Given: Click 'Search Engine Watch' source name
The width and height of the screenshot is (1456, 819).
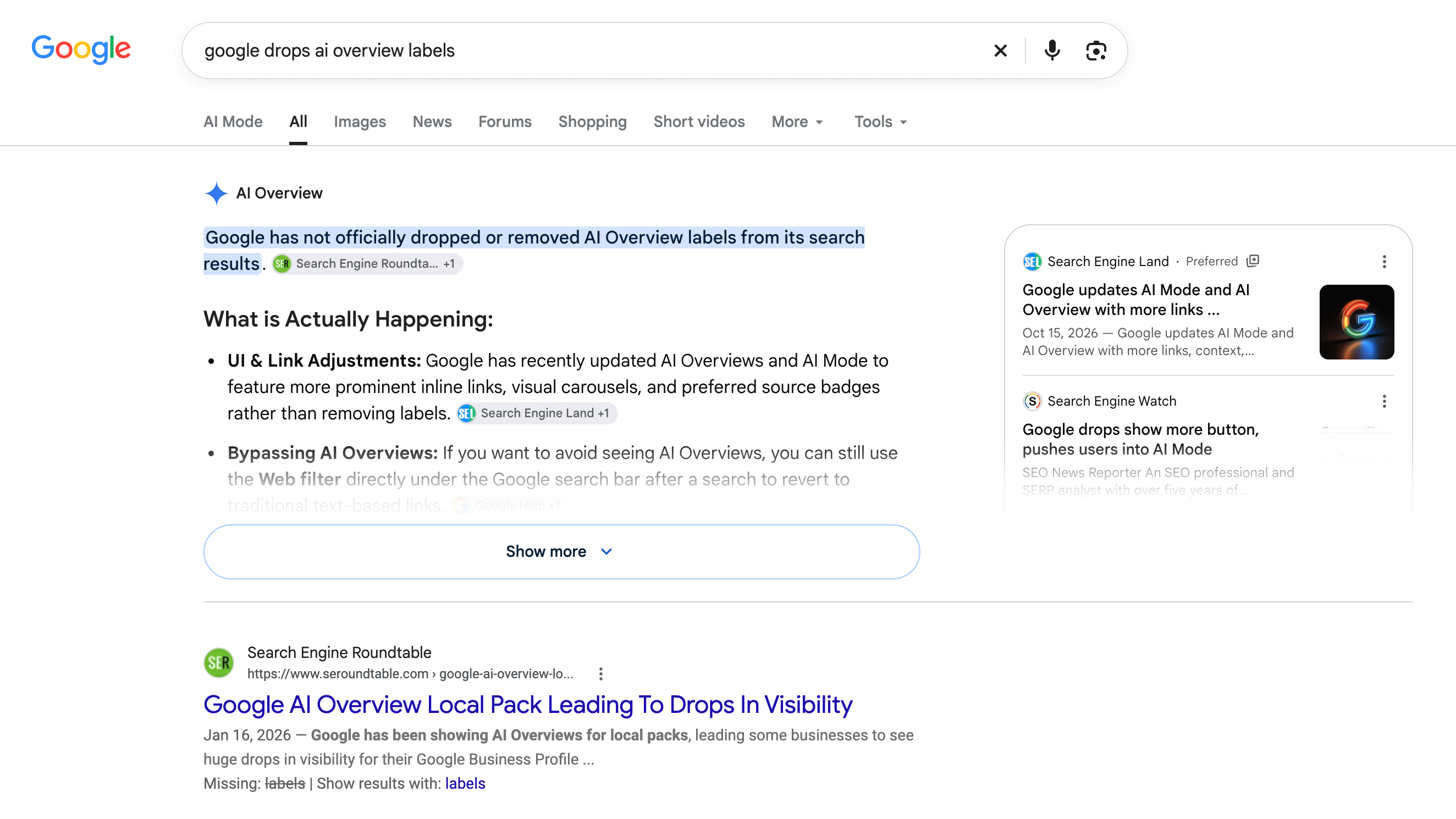Looking at the screenshot, I should coord(1112,401).
